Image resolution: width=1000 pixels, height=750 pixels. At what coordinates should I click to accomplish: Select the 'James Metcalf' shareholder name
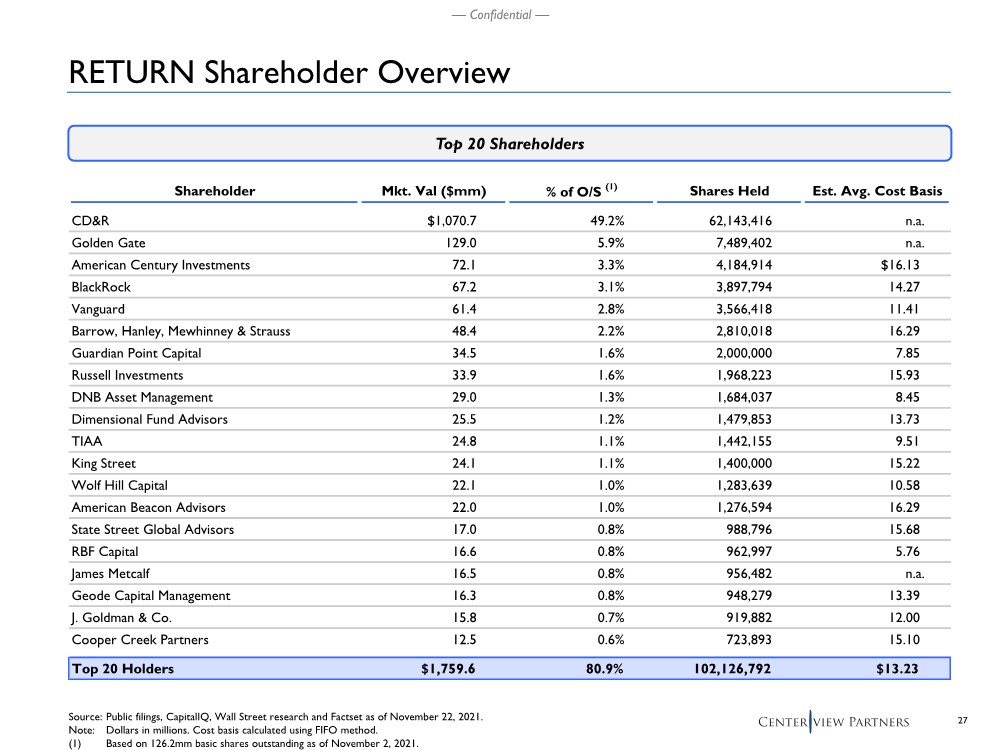pos(110,573)
